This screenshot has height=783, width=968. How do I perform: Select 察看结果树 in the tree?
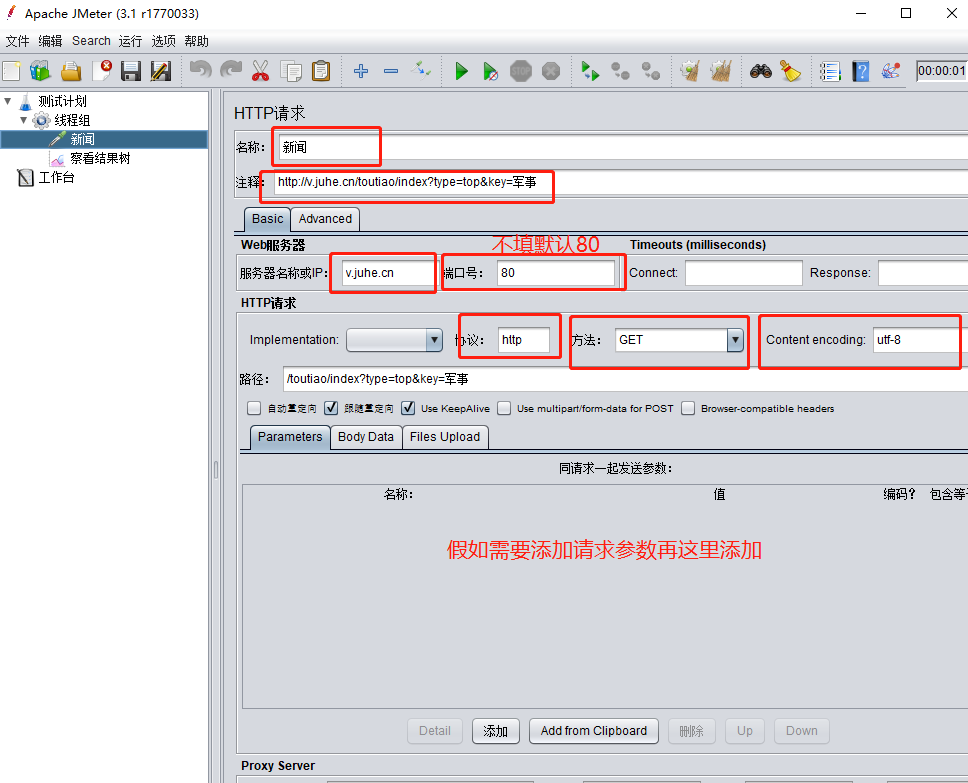(x=100, y=158)
